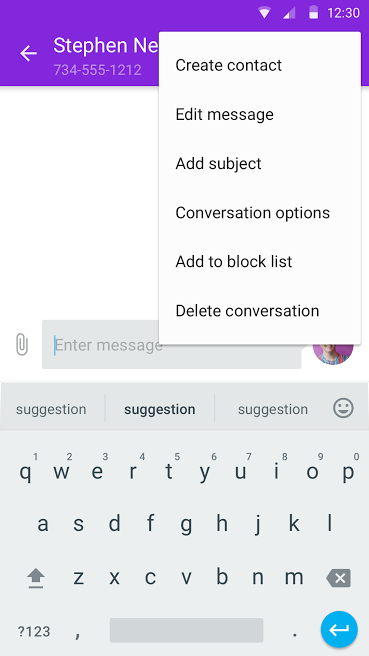Tap the shift arrow key
369x656 pixels.
[36, 579]
